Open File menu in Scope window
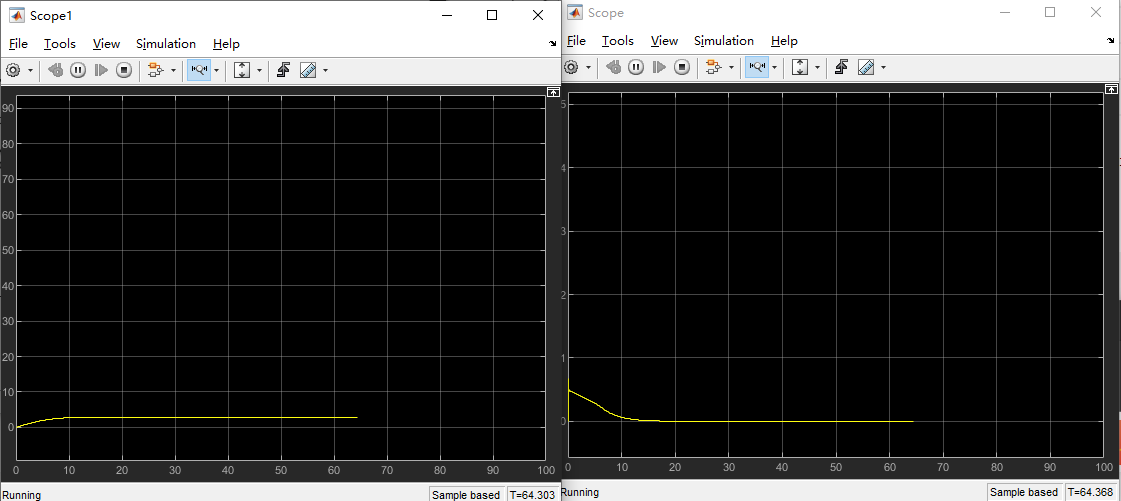Screen dimensions: 1121x501 (576, 41)
